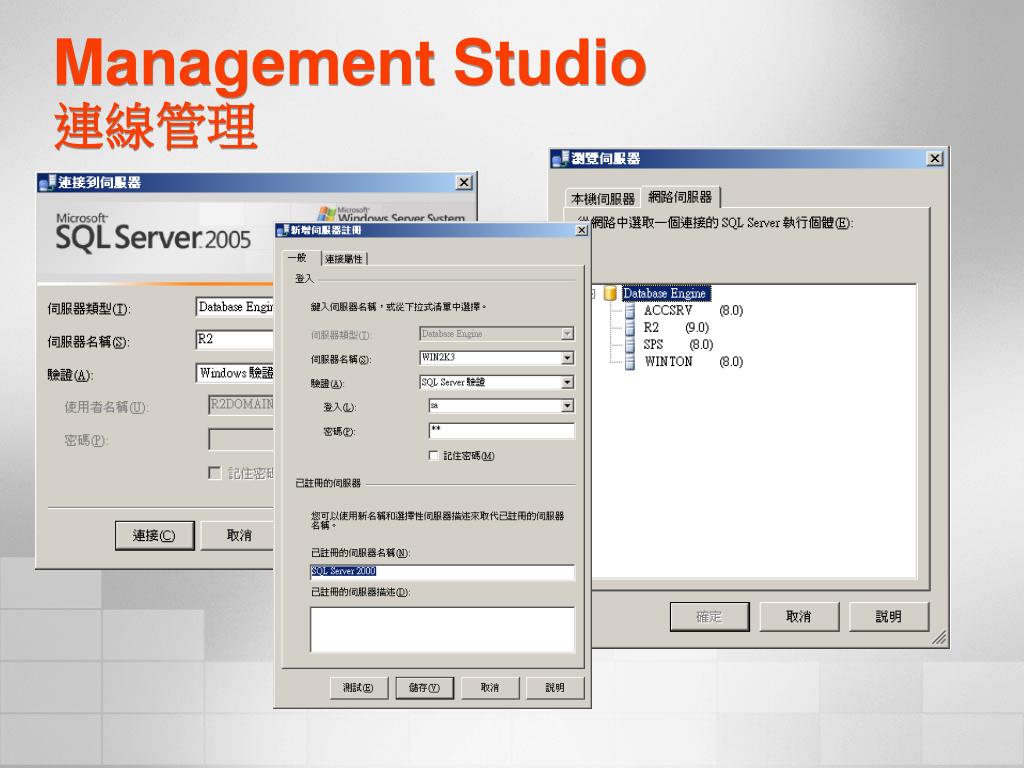Image resolution: width=1024 pixels, height=768 pixels.
Task: Select ACCSRV (8.0) in server list
Action: (694, 311)
